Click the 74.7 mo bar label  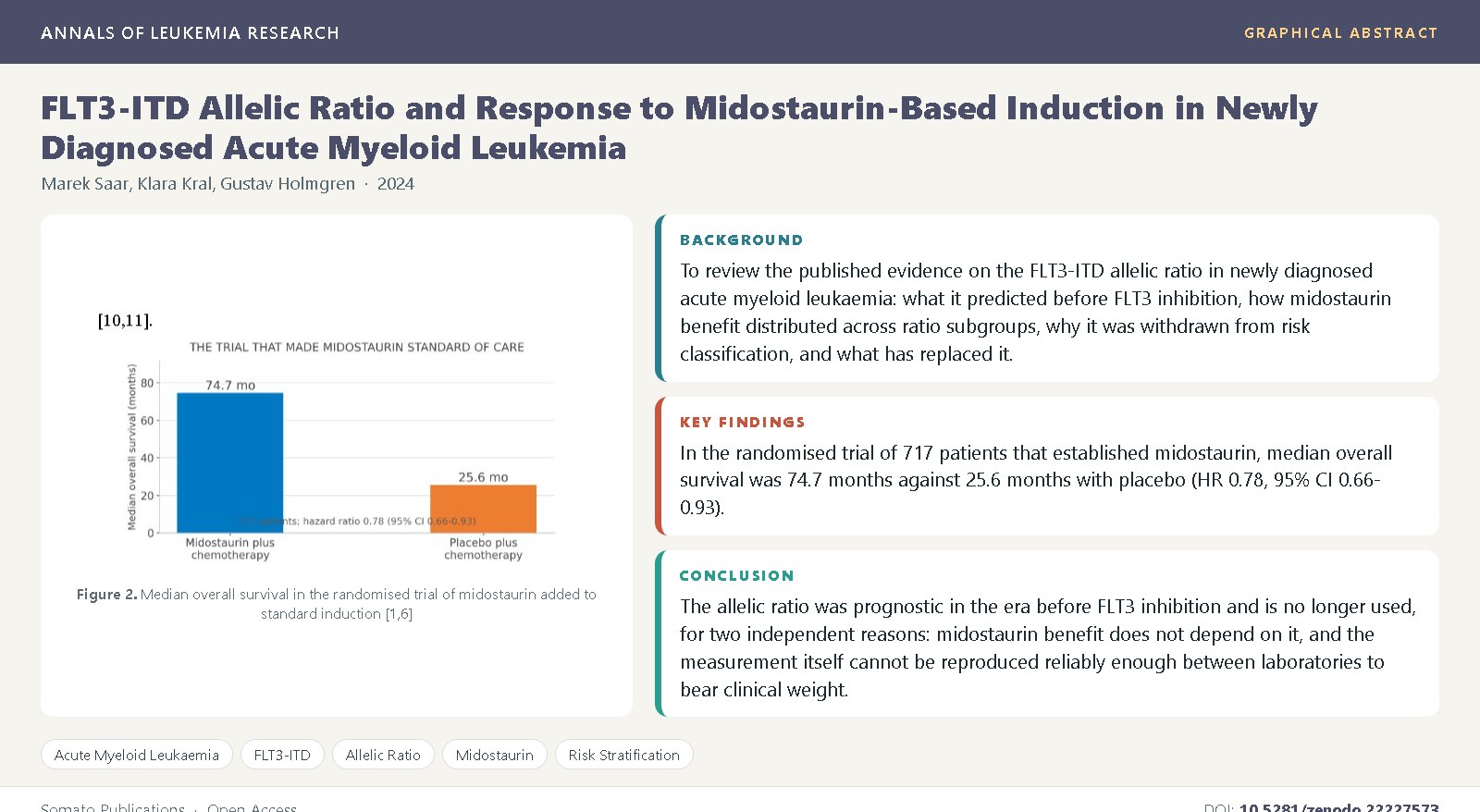coord(230,385)
